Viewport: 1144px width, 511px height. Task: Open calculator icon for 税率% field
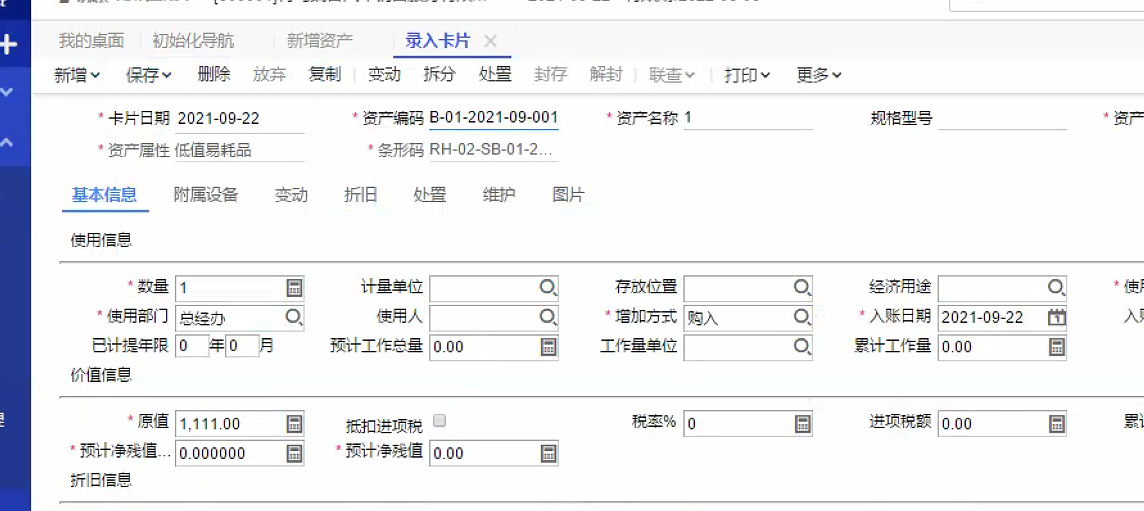(803, 423)
